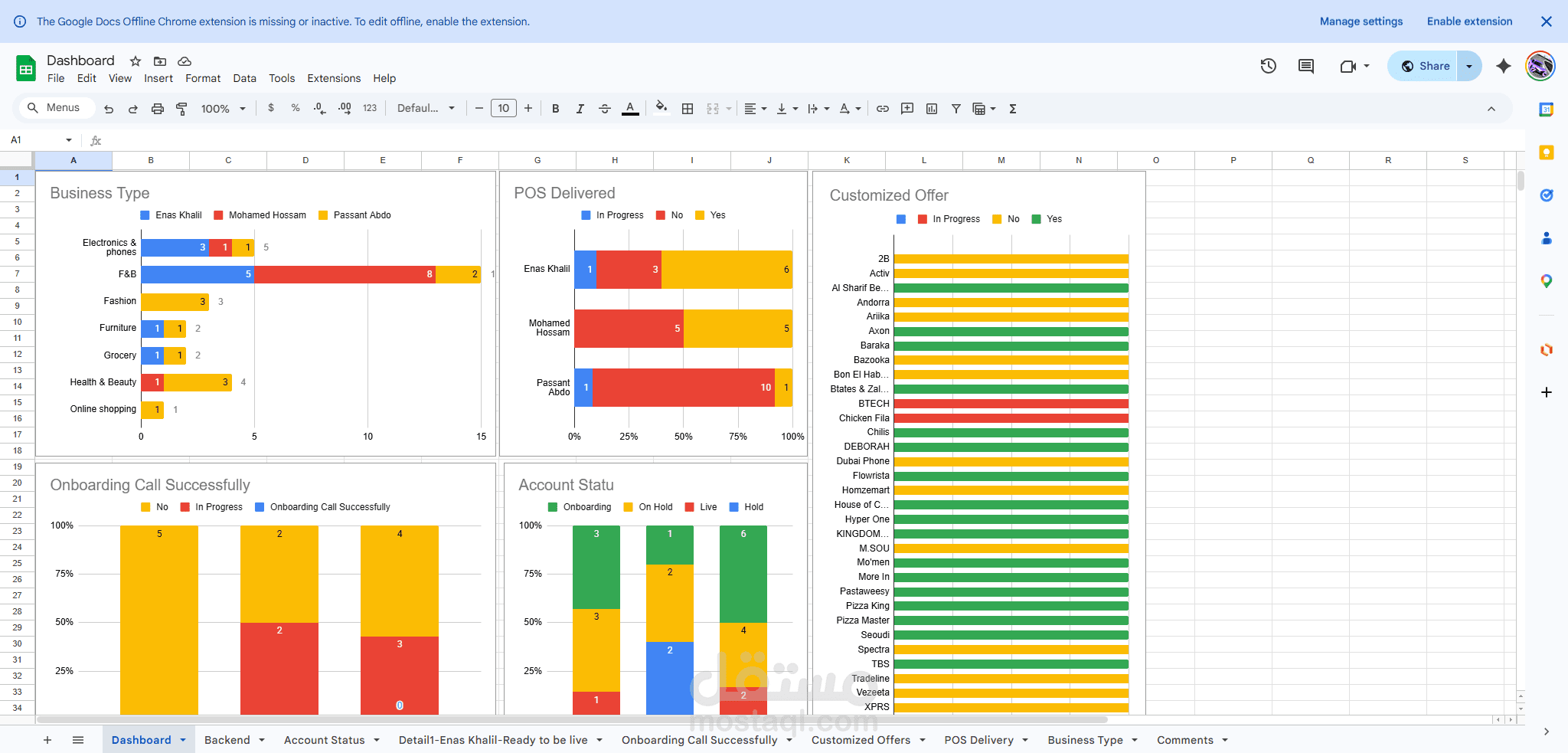This screenshot has height=753, width=1568.
Task: Create a filter with funnel icon
Action: coord(956,109)
